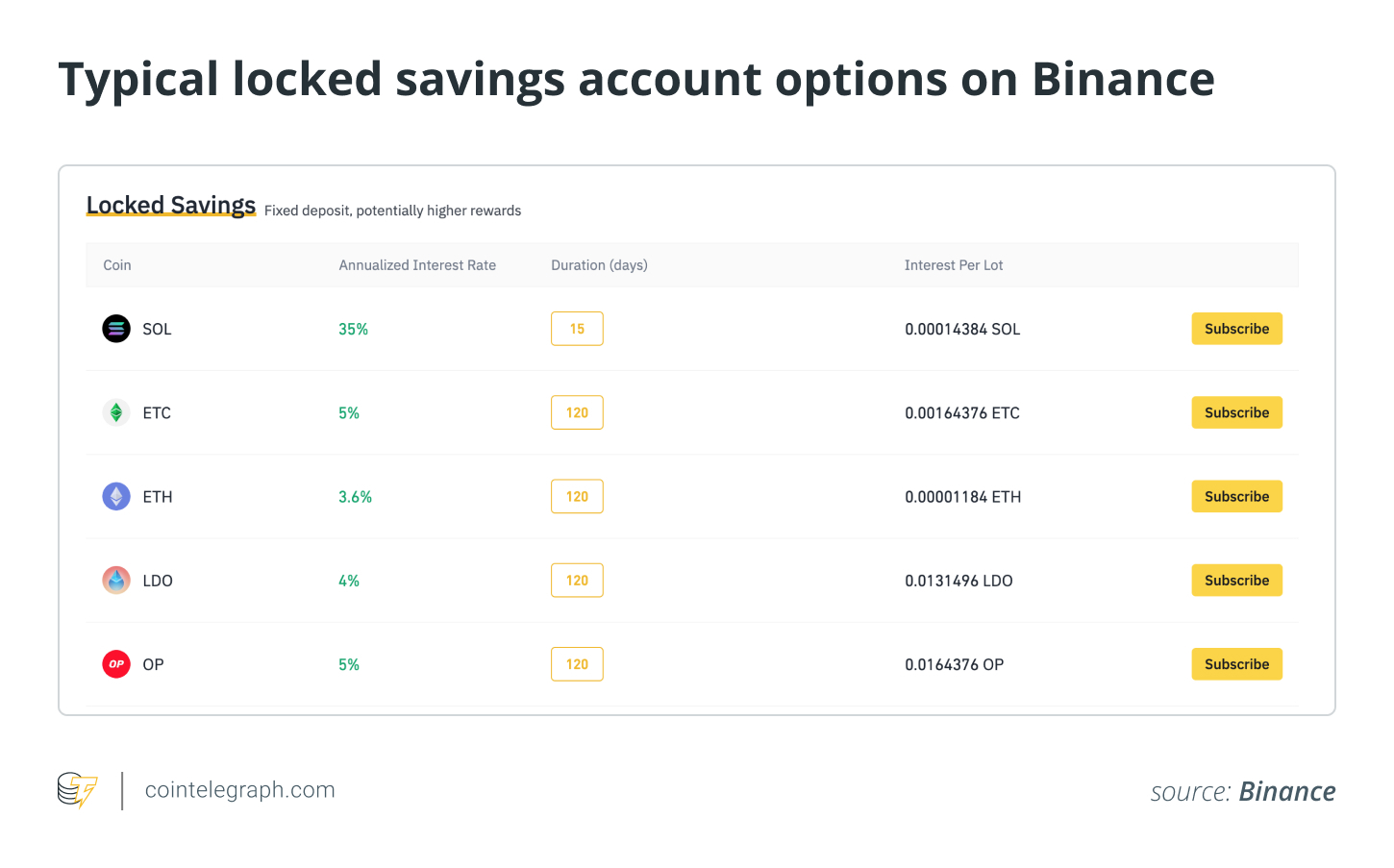
Task: Click the Duration (days) column header
Action: 599,265
